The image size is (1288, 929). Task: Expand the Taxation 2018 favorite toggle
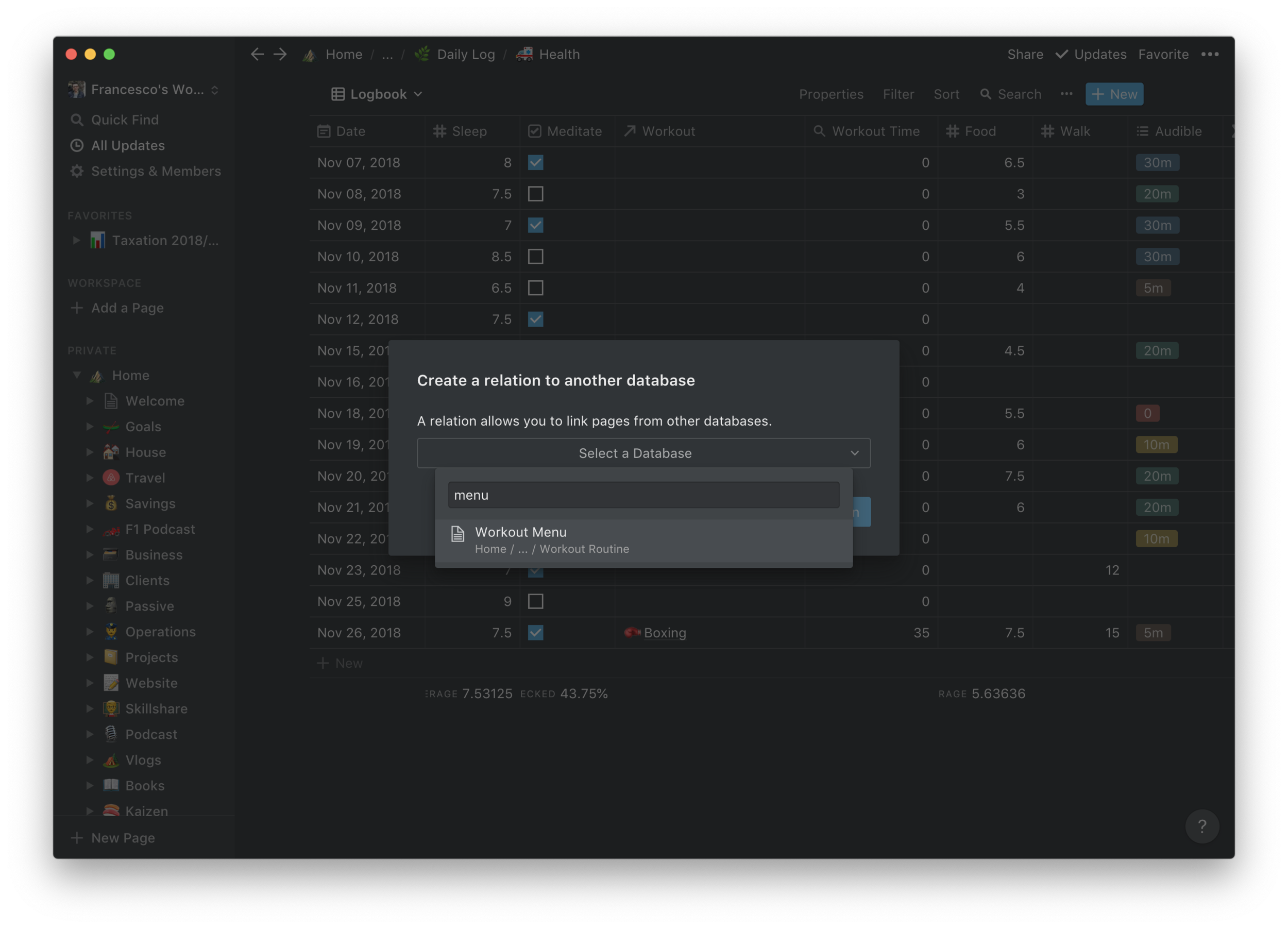pos(77,240)
